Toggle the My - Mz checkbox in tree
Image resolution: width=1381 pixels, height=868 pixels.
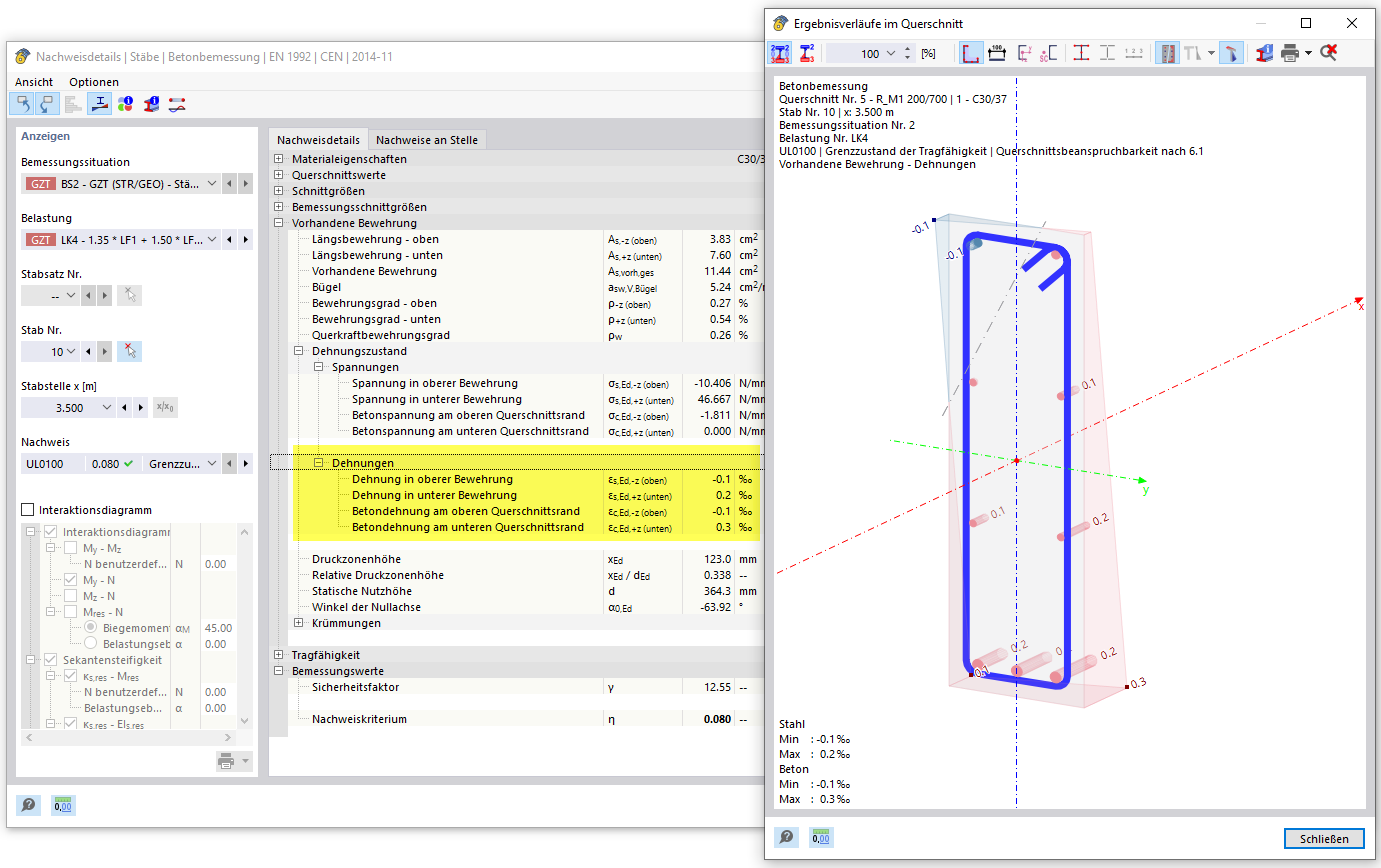71,548
